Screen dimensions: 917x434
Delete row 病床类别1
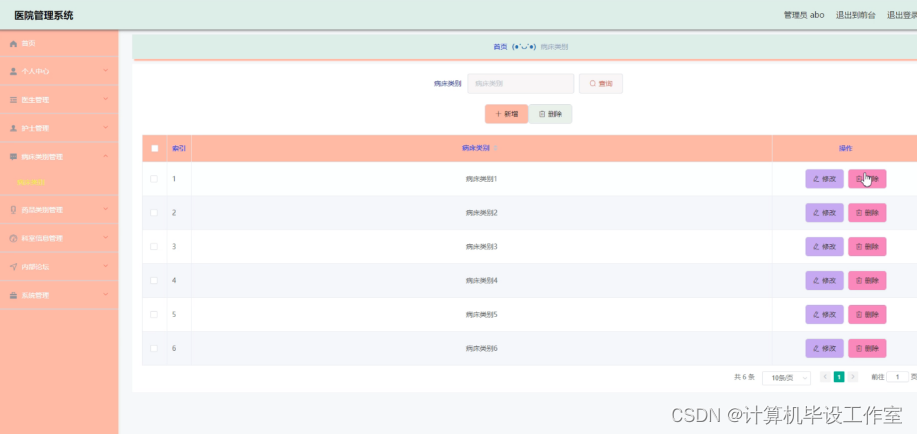pyautogui.click(x=867, y=179)
